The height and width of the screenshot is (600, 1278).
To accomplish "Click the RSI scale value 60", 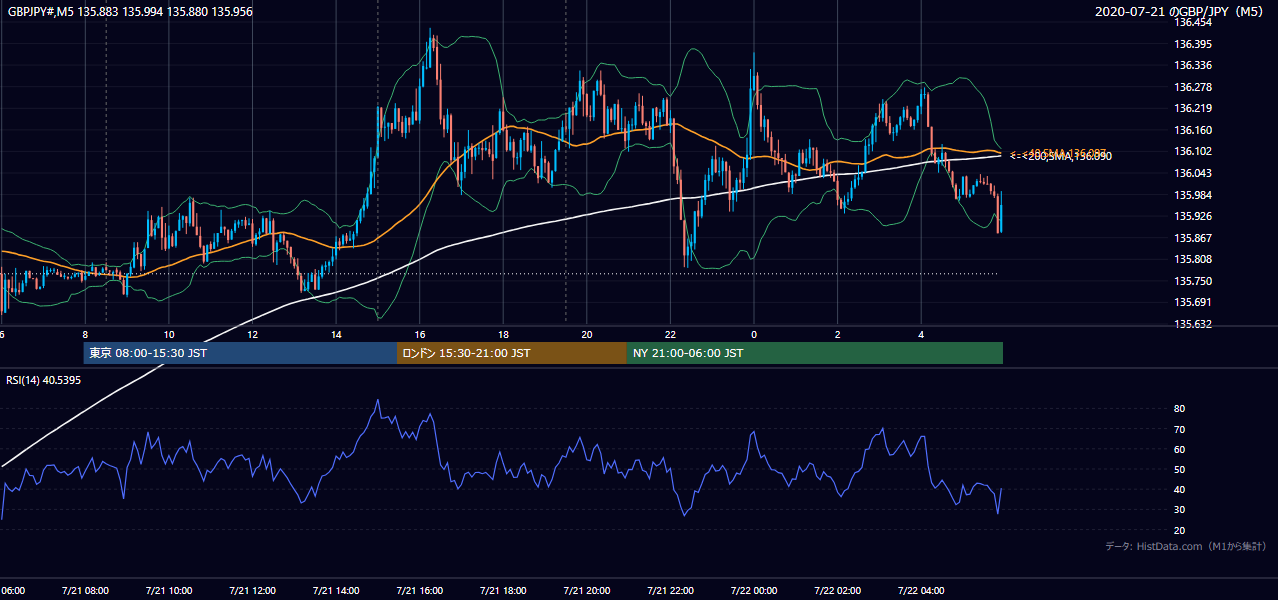I will (1179, 449).
